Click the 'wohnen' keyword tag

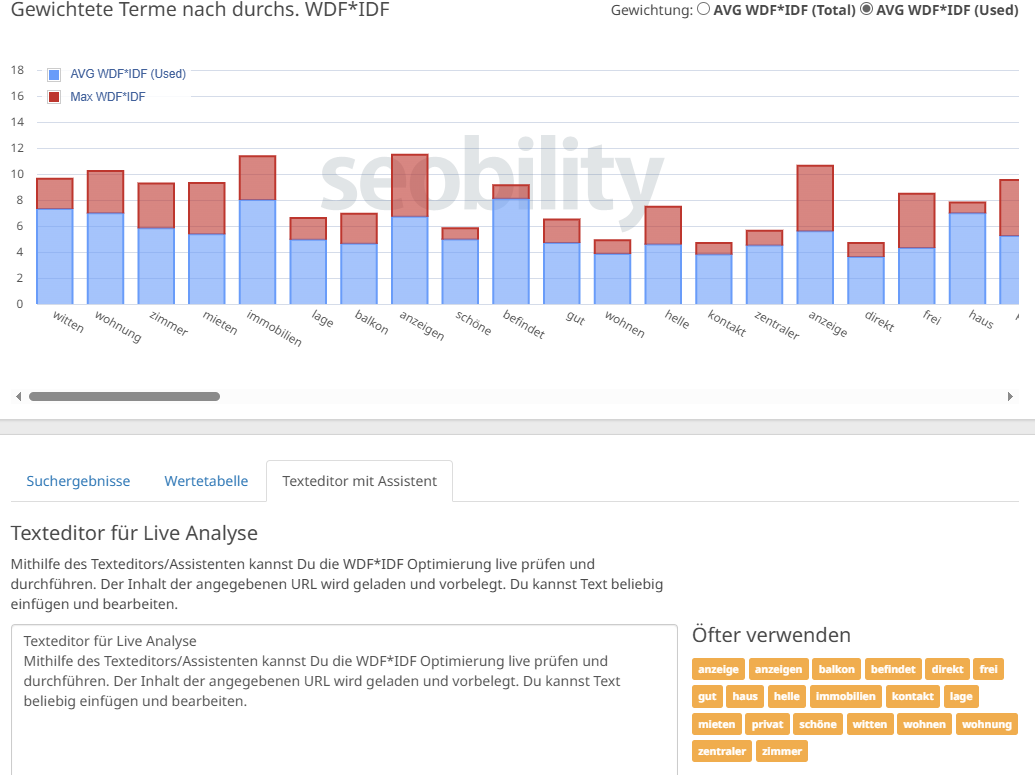pos(924,724)
